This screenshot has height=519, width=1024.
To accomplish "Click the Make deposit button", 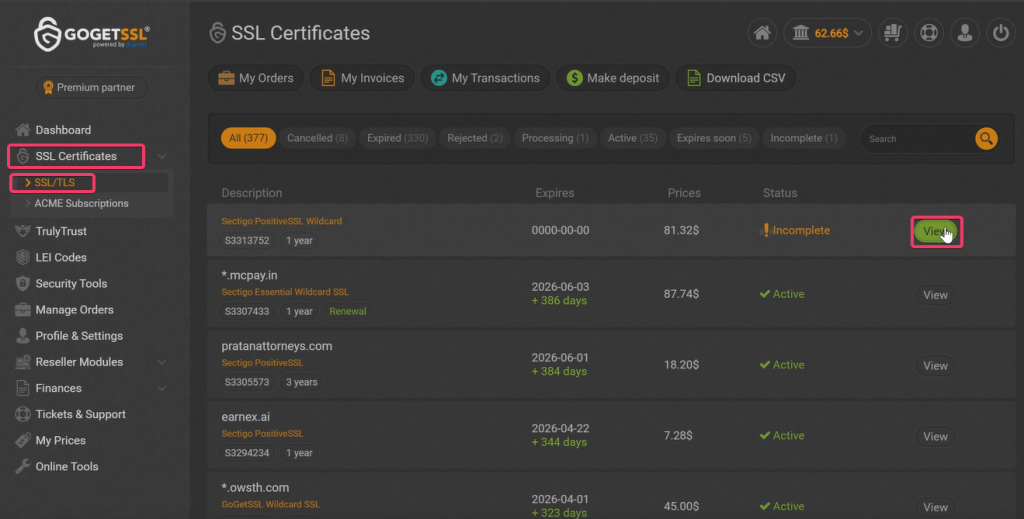I will tap(613, 78).
